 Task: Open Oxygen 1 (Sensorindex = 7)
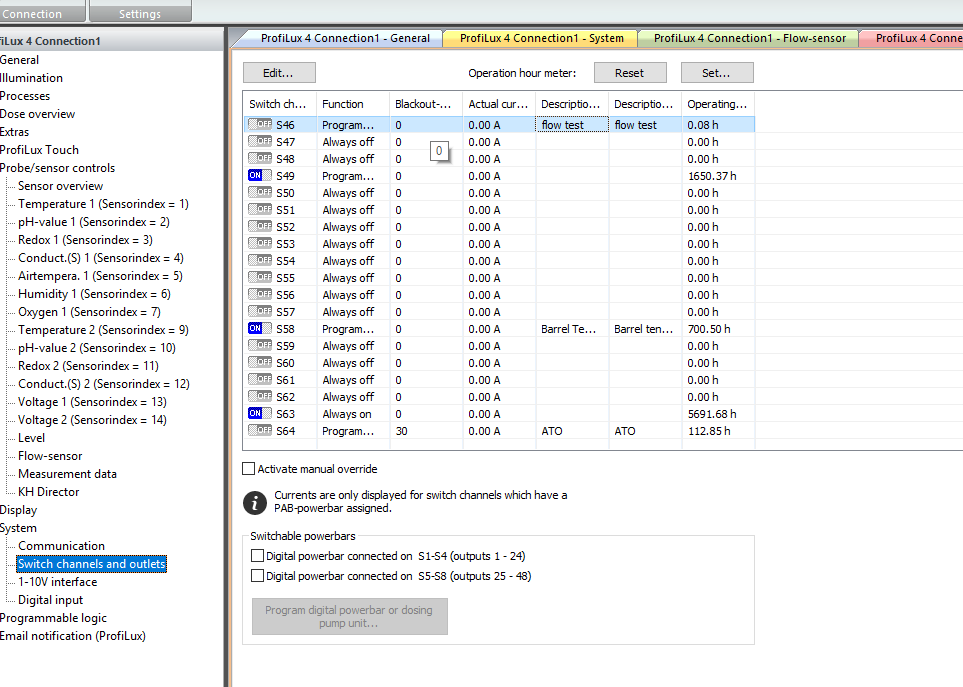(x=89, y=312)
